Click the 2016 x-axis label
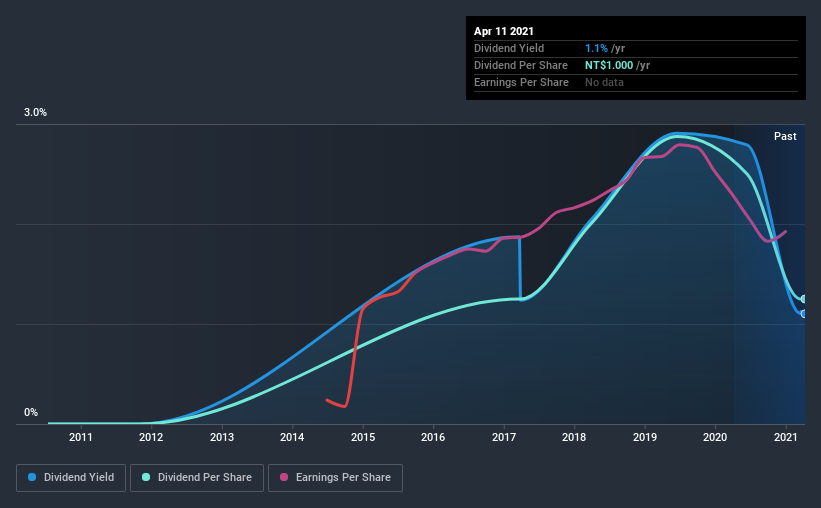 433,437
